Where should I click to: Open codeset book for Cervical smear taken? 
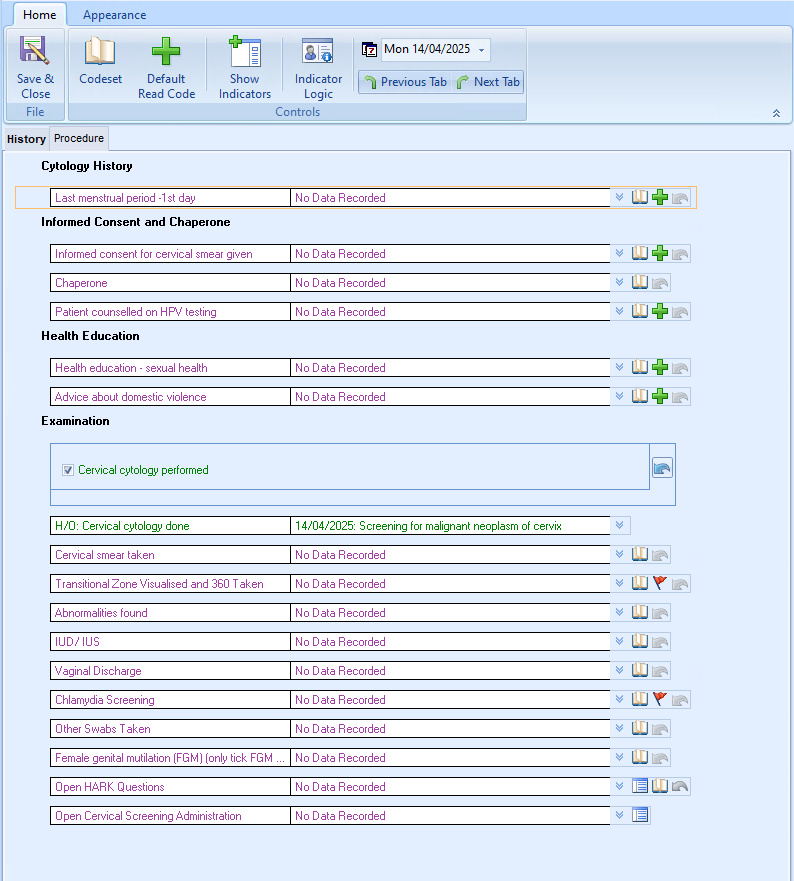(x=639, y=554)
